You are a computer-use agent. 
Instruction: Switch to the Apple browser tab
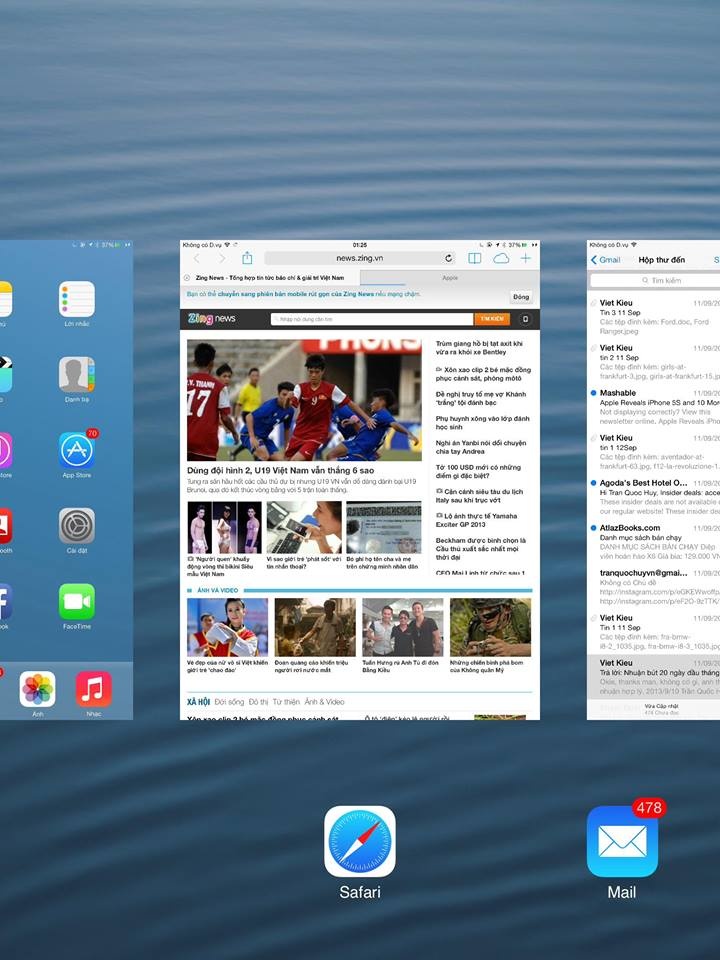pyautogui.click(x=450, y=277)
